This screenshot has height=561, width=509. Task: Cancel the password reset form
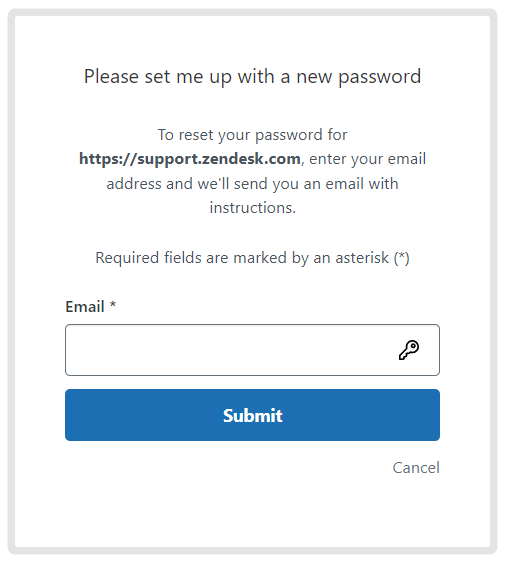[x=416, y=468]
